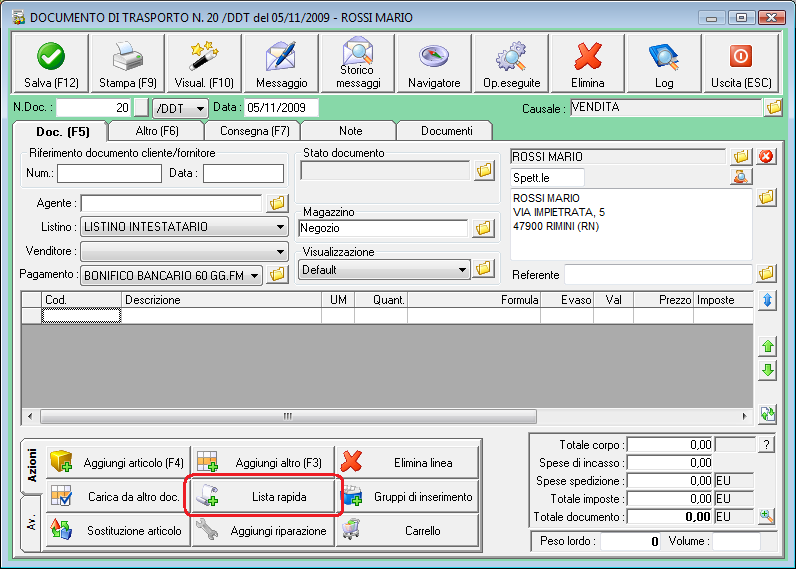Select the Av. vertical tab
Viewport: 796px width, 569px height.
31,523
